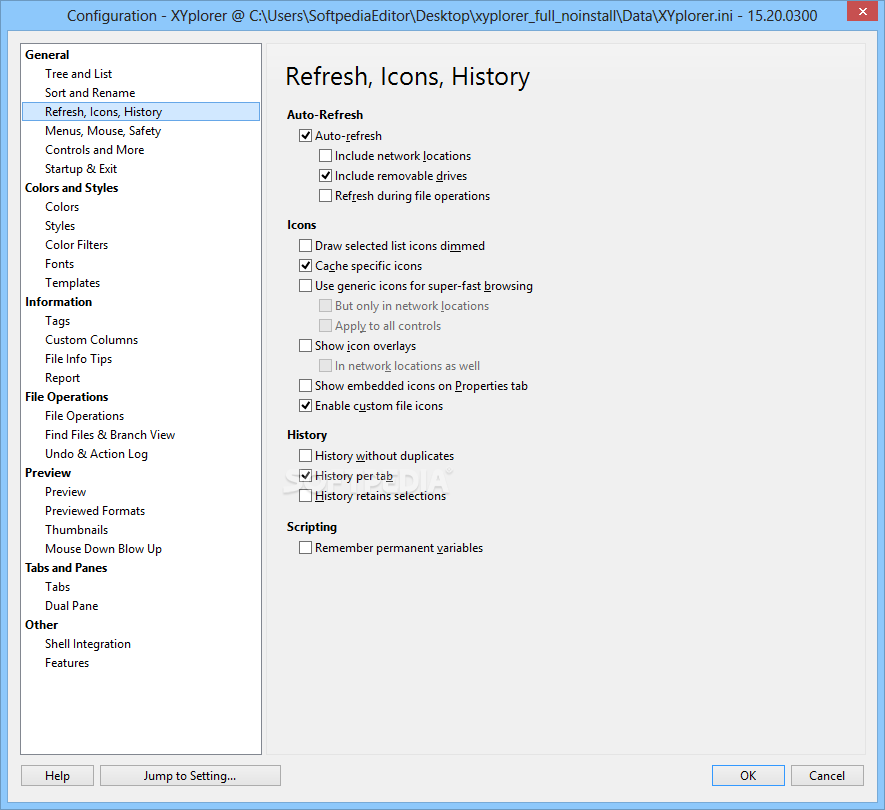This screenshot has width=885, height=810.
Task: Select Color Filters in the list
Action: [x=77, y=245]
